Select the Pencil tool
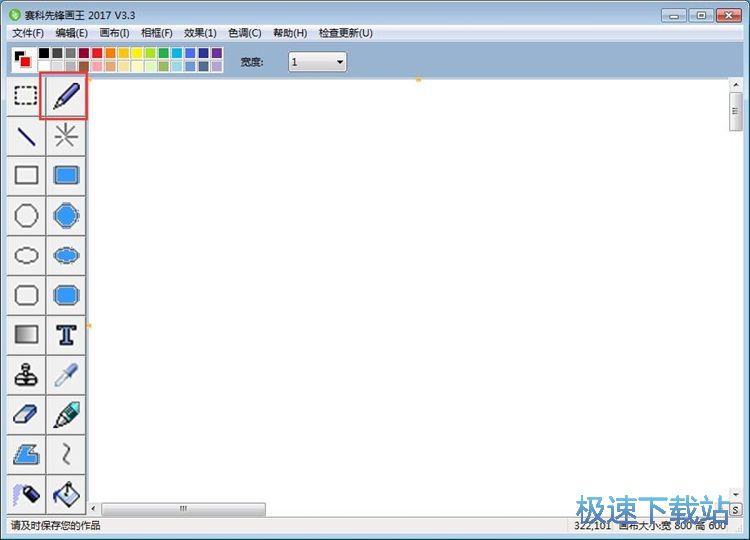The width and height of the screenshot is (750, 540). (66, 96)
